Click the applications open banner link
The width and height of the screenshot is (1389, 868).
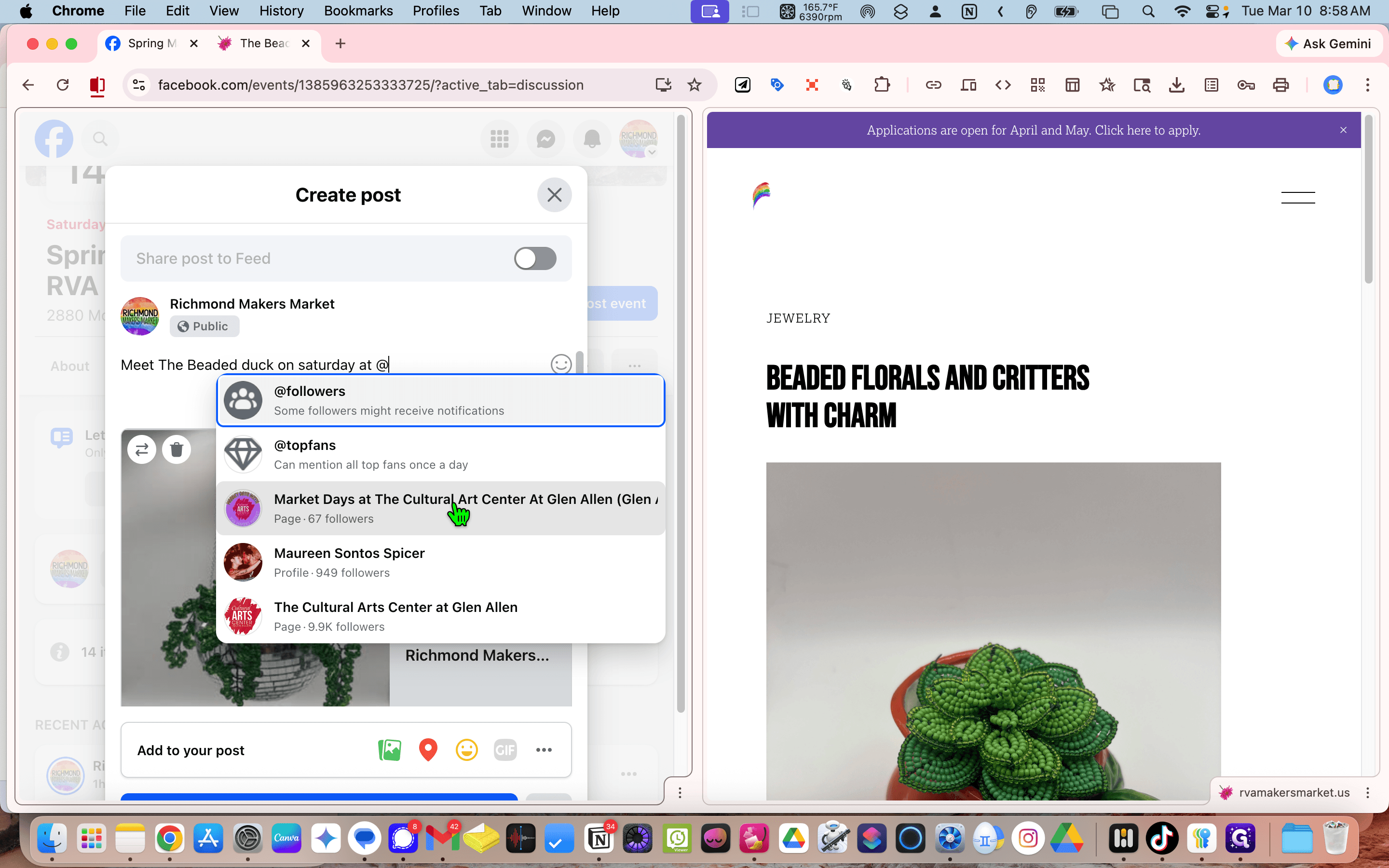(x=1033, y=130)
